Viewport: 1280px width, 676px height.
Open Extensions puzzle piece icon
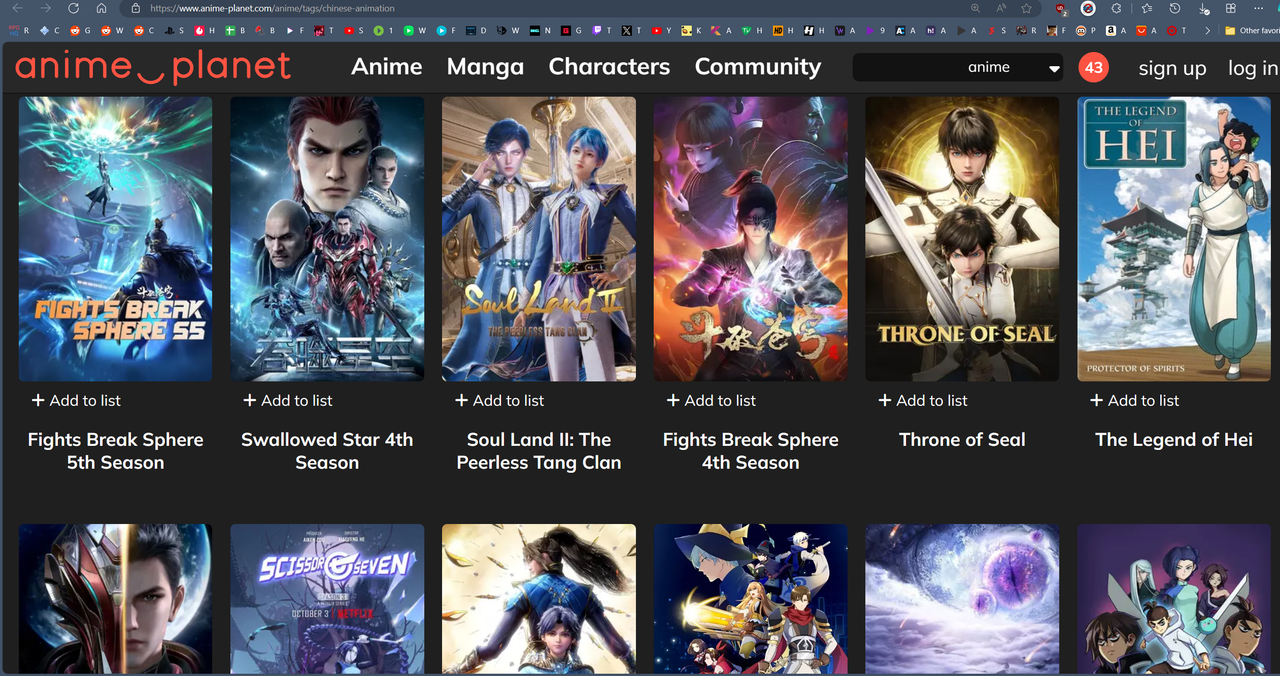pos(1116,8)
